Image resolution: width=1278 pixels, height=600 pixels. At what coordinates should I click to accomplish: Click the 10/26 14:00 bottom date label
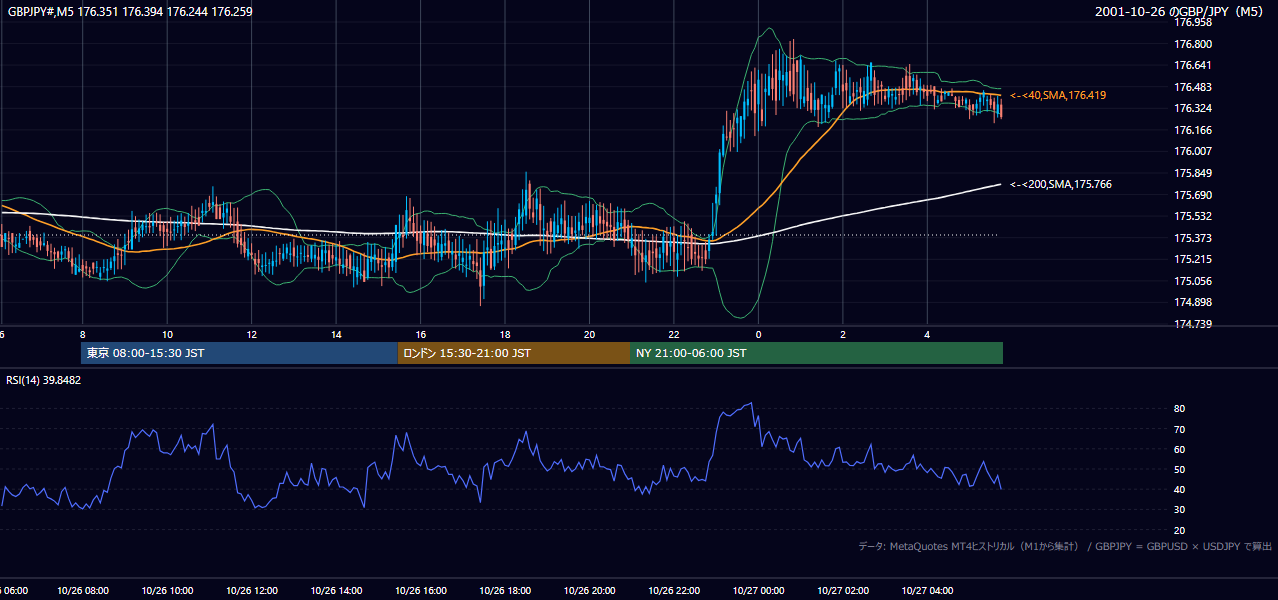point(336,590)
